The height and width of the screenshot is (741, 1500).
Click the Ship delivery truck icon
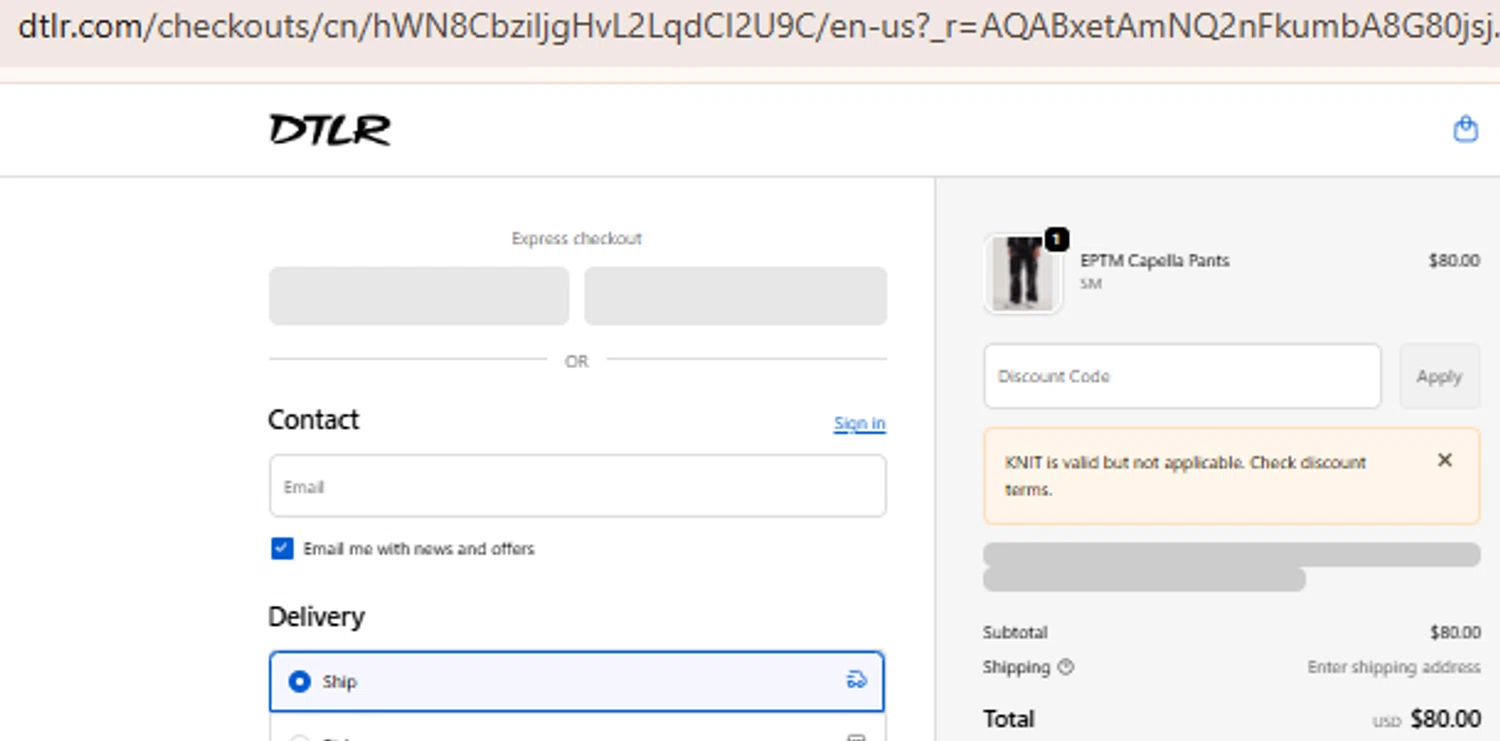(x=856, y=681)
